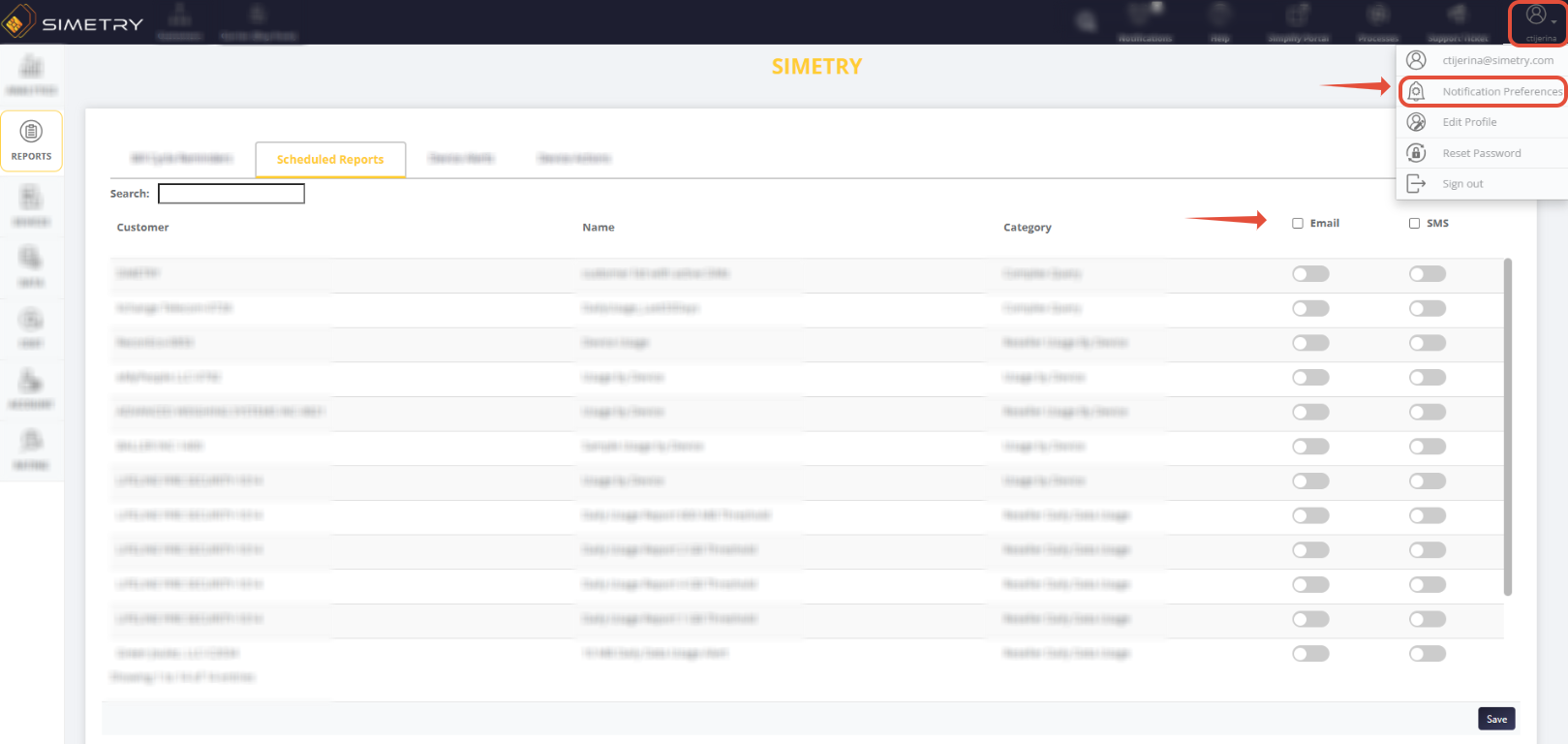The image size is (1568, 744).
Task: Toggle SMS switch in second table row
Action: [1428, 308]
